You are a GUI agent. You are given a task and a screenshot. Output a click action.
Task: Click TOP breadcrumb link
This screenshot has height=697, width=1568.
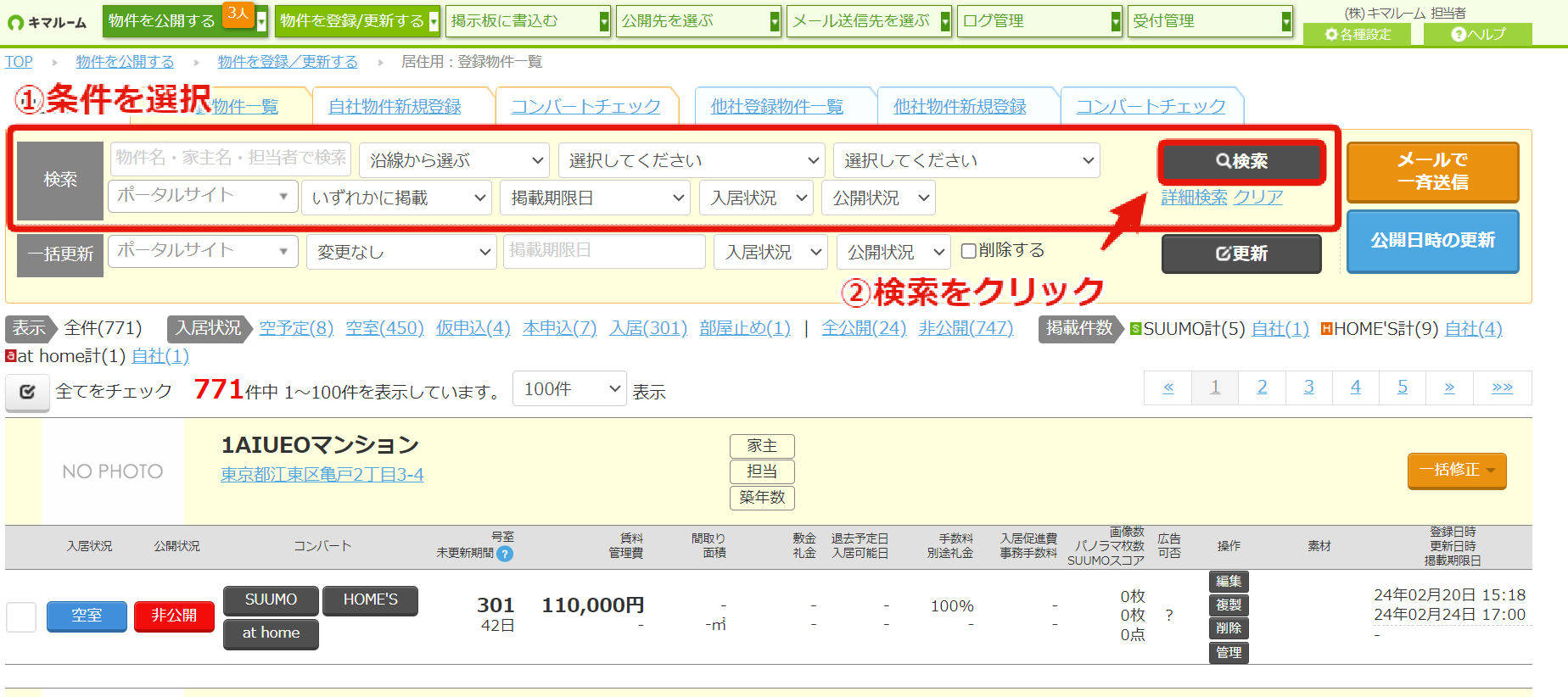pyautogui.click(x=19, y=62)
